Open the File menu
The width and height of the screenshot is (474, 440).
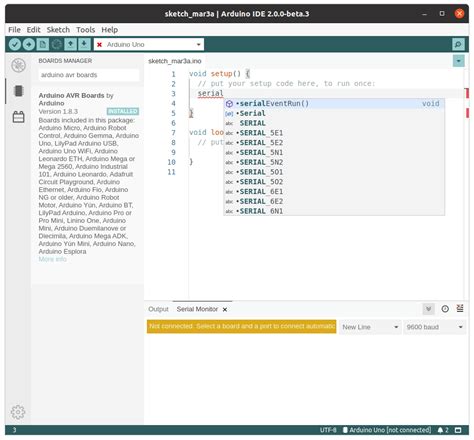(14, 30)
